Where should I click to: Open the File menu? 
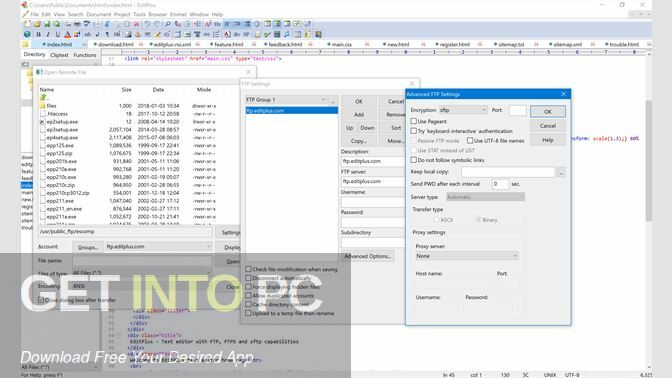(x=34, y=14)
